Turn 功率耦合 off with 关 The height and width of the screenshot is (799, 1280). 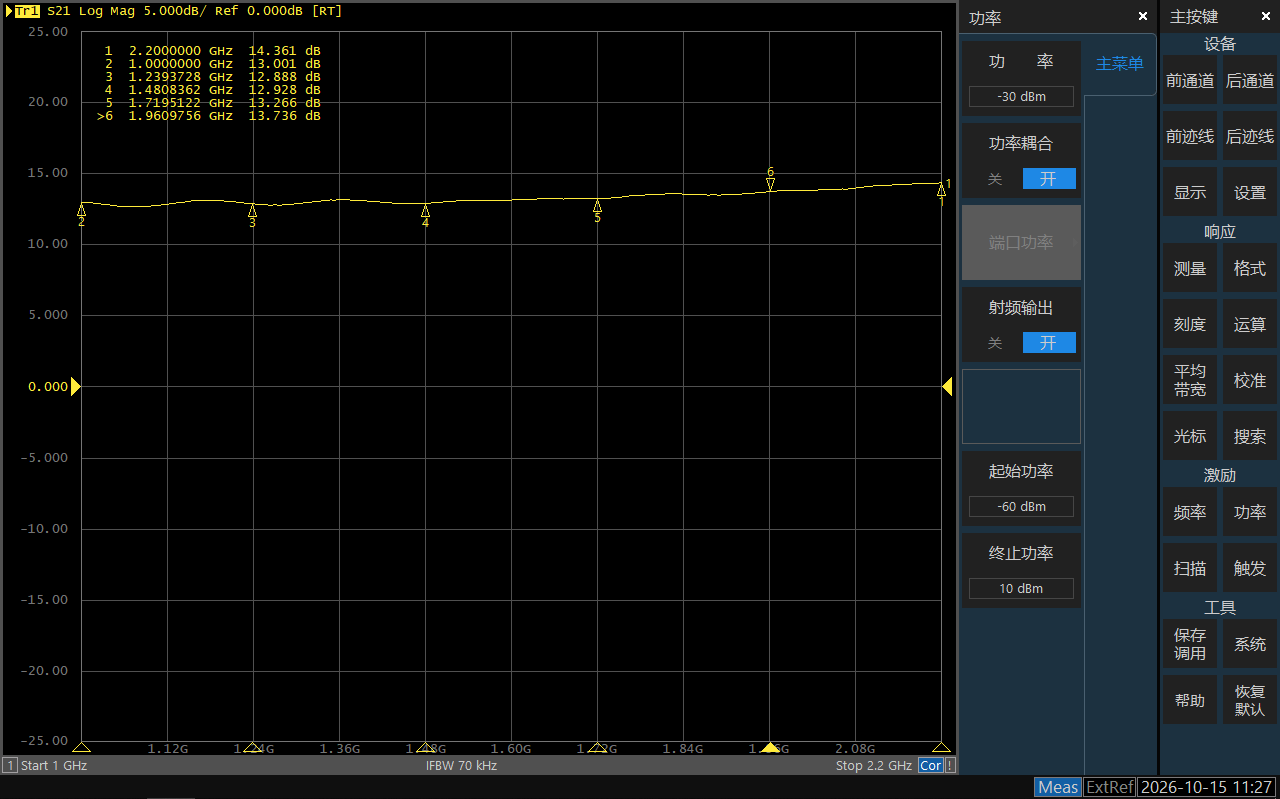[x=995, y=179]
